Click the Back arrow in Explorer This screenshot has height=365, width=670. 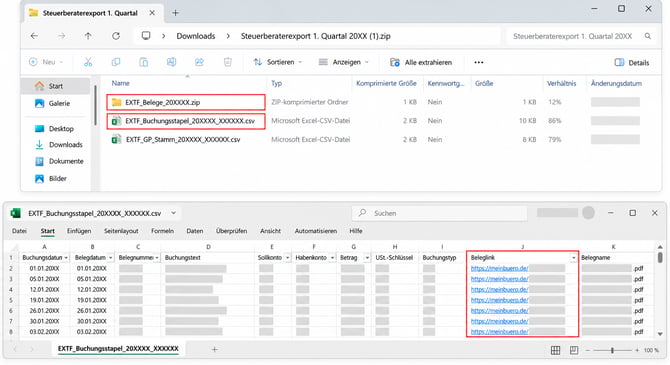(34, 36)
